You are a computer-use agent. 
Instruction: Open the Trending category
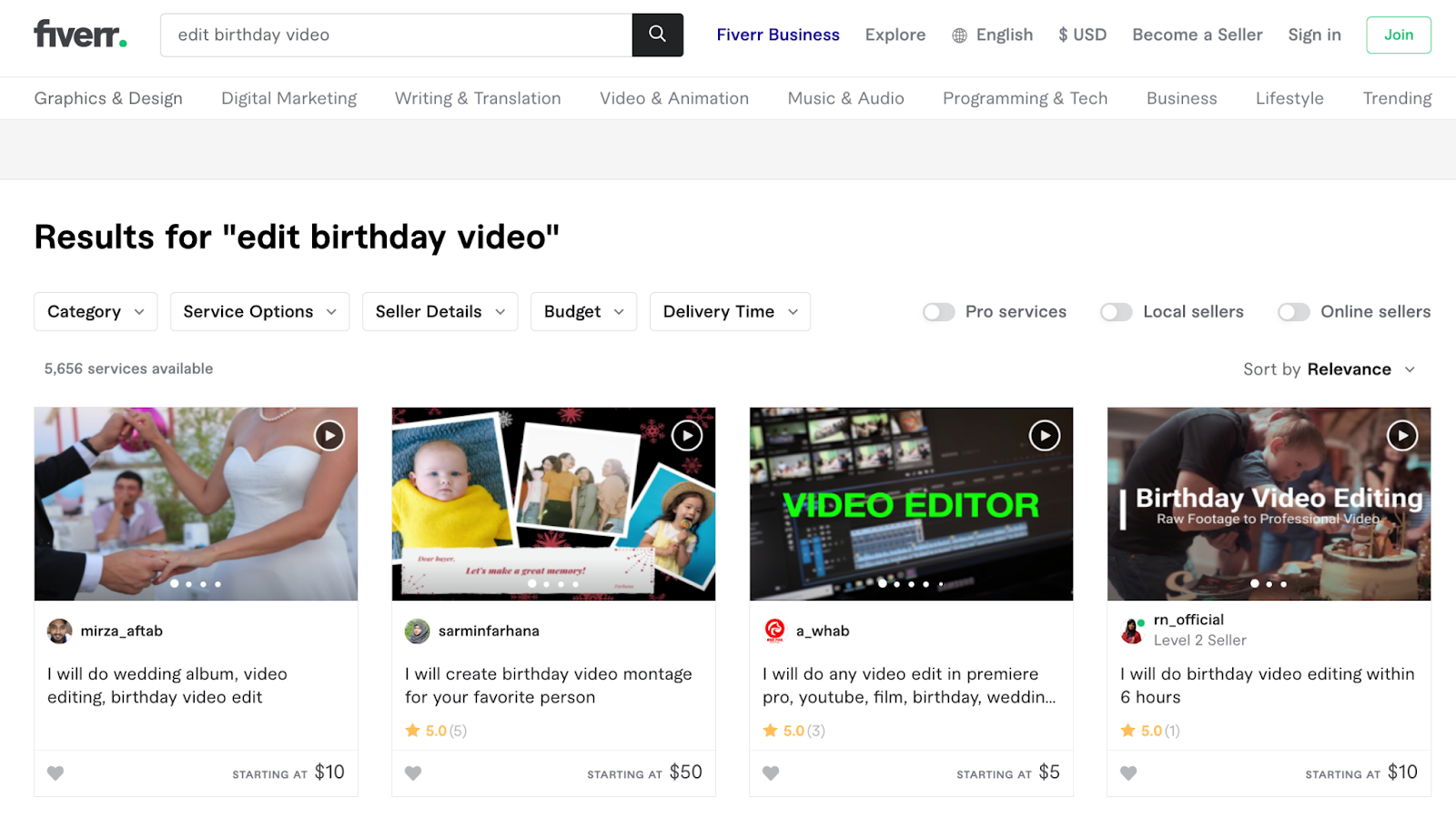1398,98
